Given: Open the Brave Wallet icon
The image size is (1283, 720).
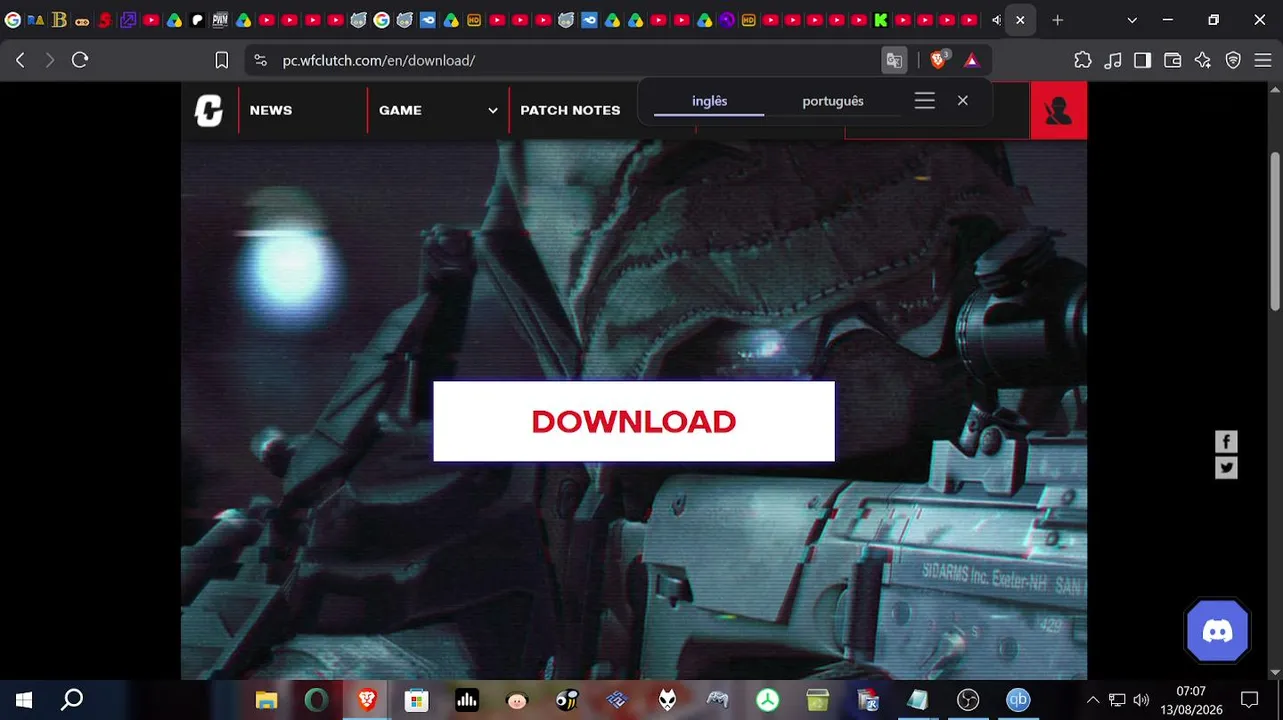Looking at the screenshot, I should [1173, 60].
